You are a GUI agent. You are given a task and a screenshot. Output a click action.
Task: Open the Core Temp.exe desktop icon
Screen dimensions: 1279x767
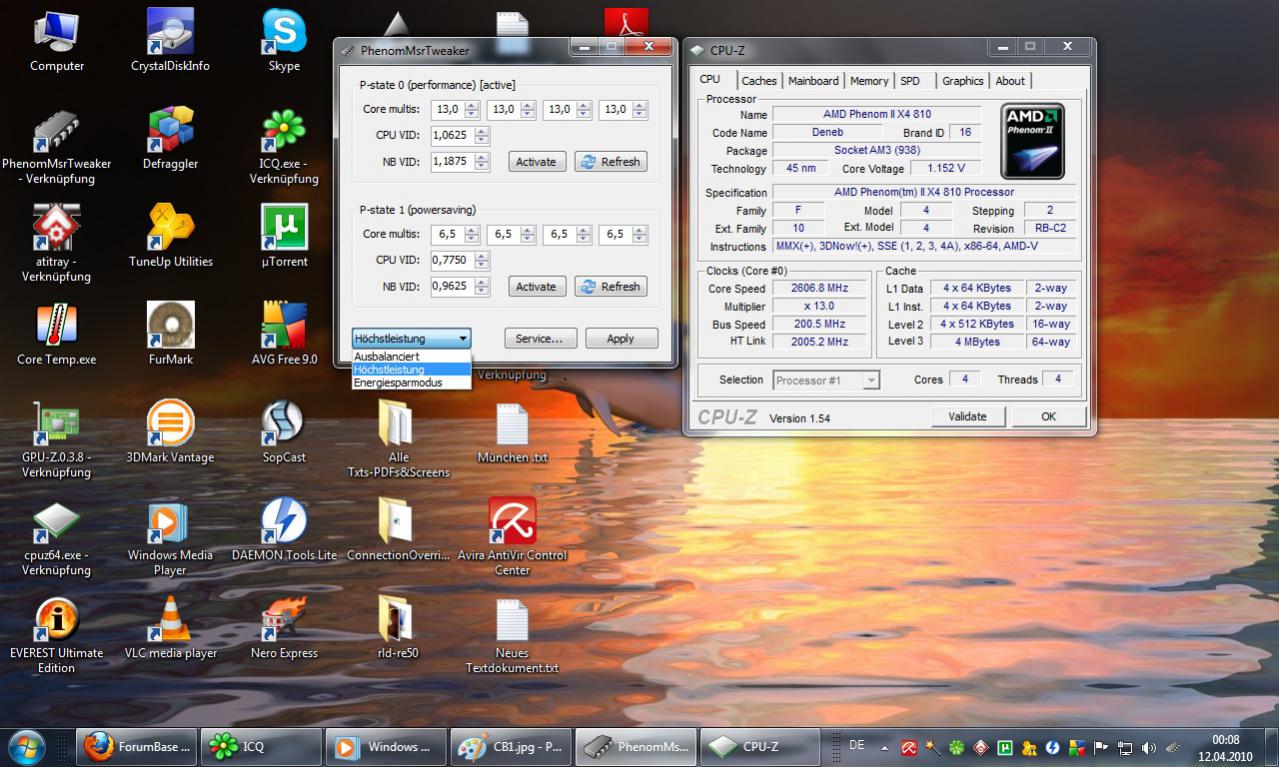pos(56,327)
